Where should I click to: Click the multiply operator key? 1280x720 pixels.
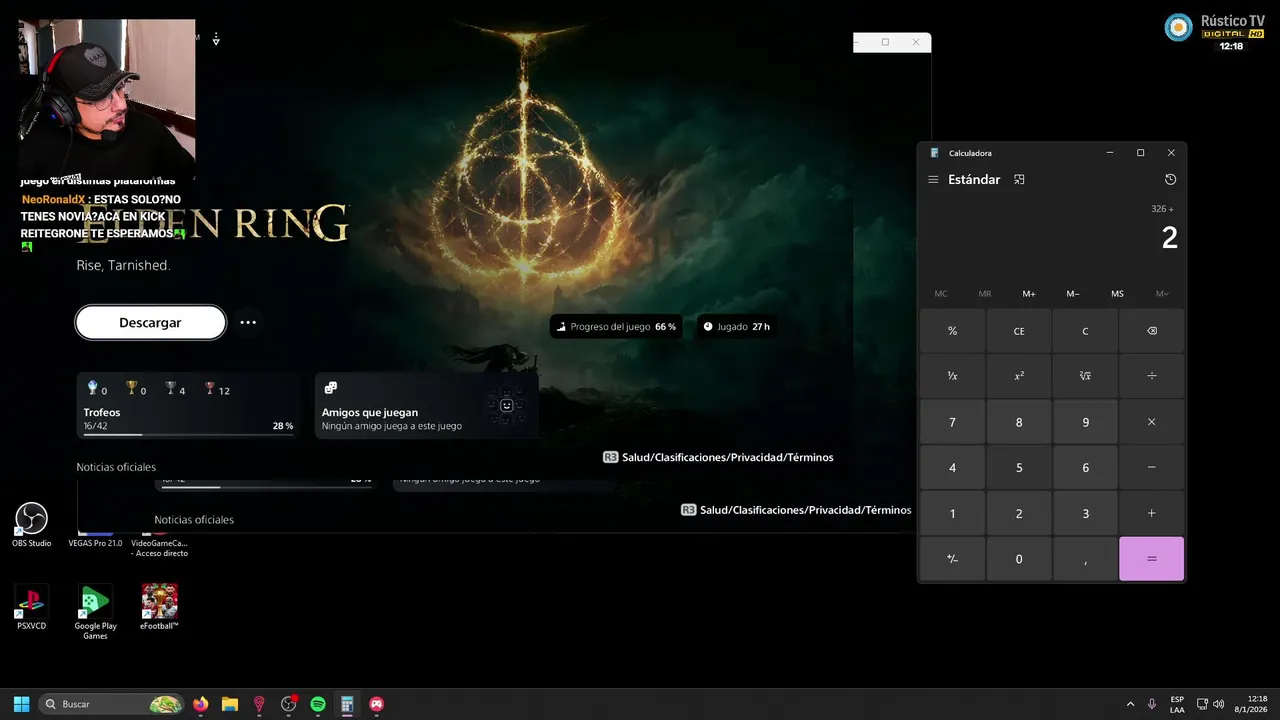coord(1151,422)
